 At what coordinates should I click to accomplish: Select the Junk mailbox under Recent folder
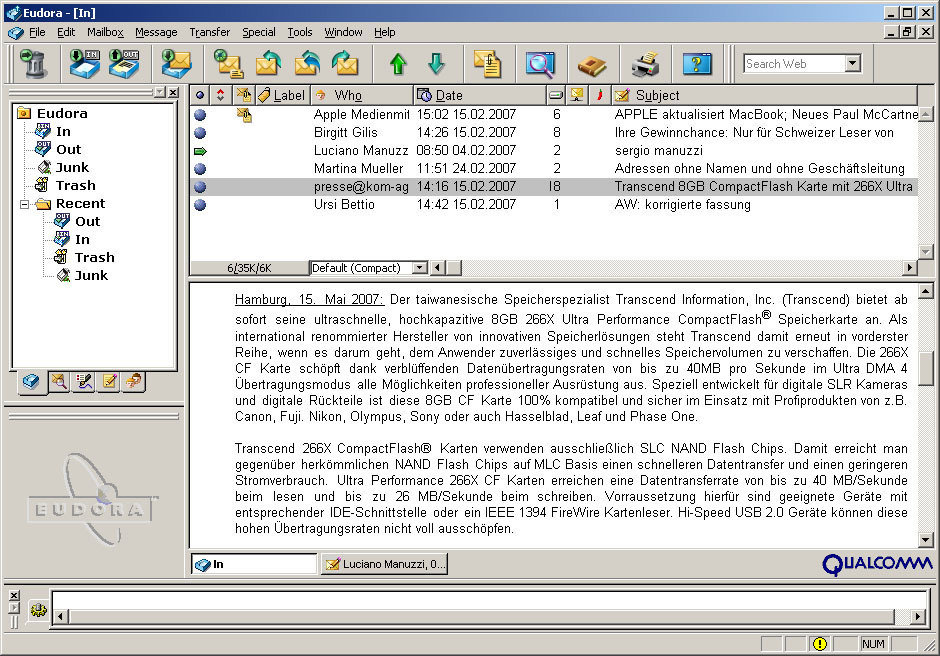point(91,275)
